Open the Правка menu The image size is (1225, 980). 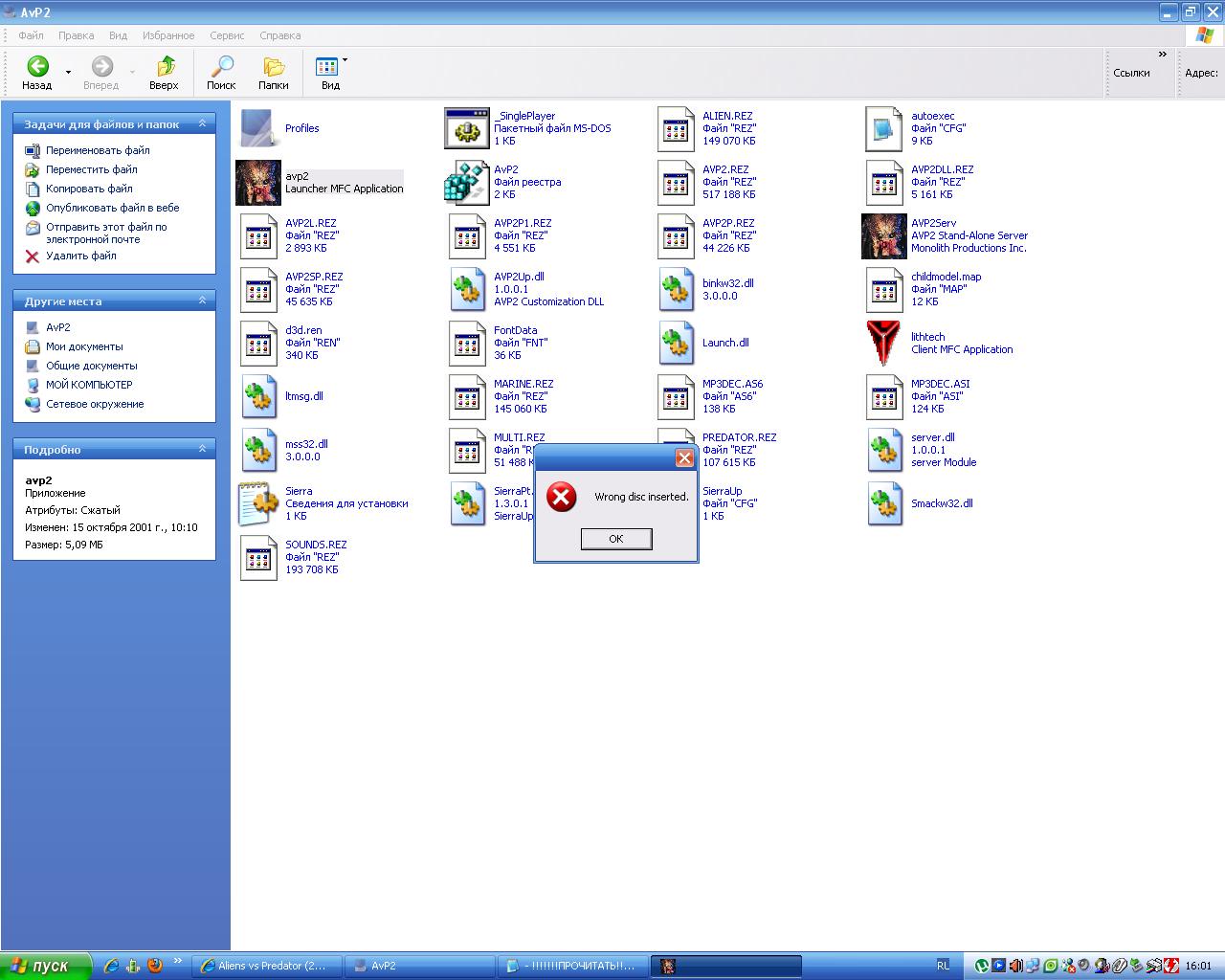(77, 35)
